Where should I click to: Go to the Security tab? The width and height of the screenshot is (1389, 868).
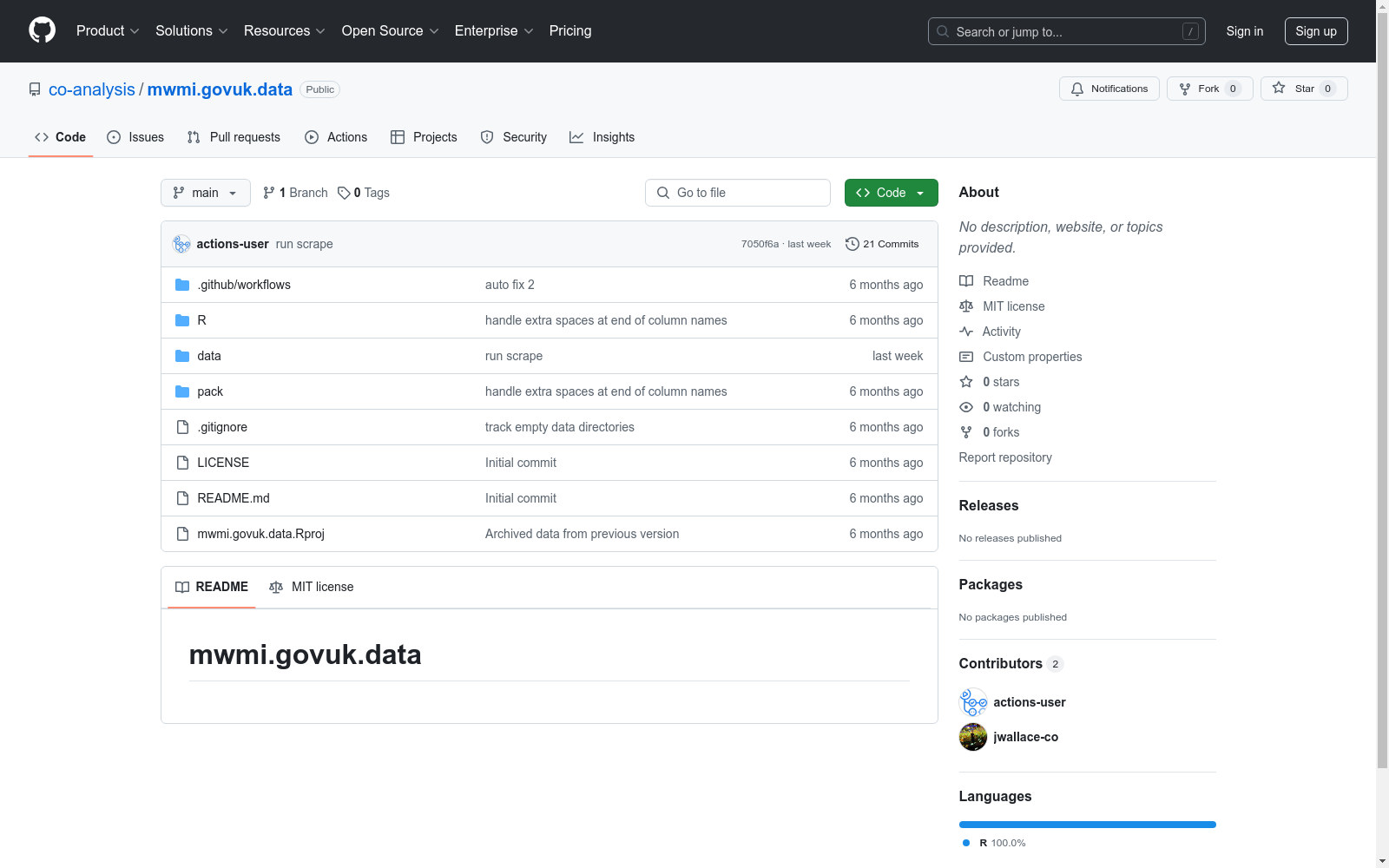tap(514, 137)
